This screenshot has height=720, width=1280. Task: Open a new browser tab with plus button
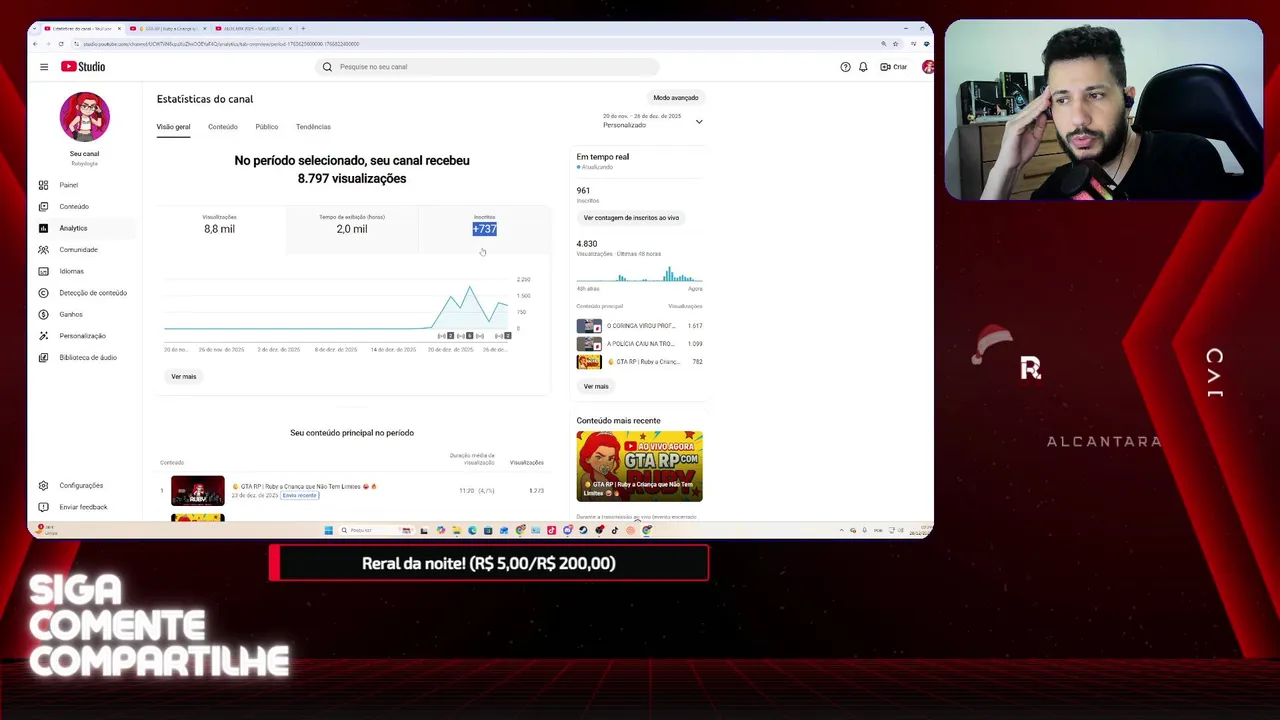pos(303,29)
